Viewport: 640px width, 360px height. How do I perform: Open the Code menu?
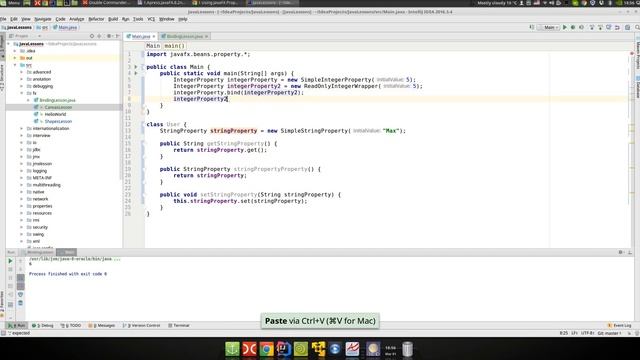pos(60,19)
